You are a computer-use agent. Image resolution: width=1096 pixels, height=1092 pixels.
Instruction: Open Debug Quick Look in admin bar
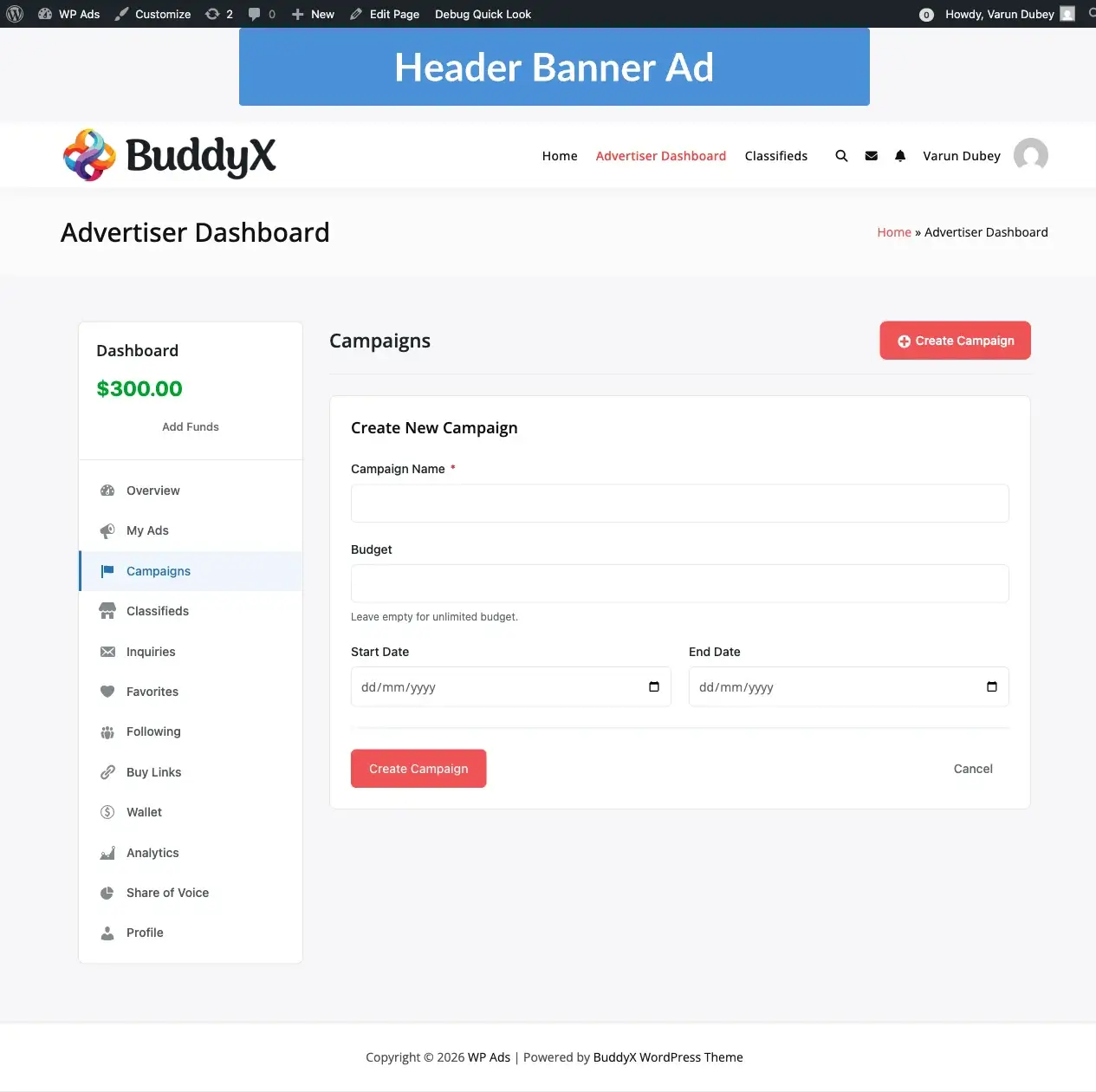483,14
